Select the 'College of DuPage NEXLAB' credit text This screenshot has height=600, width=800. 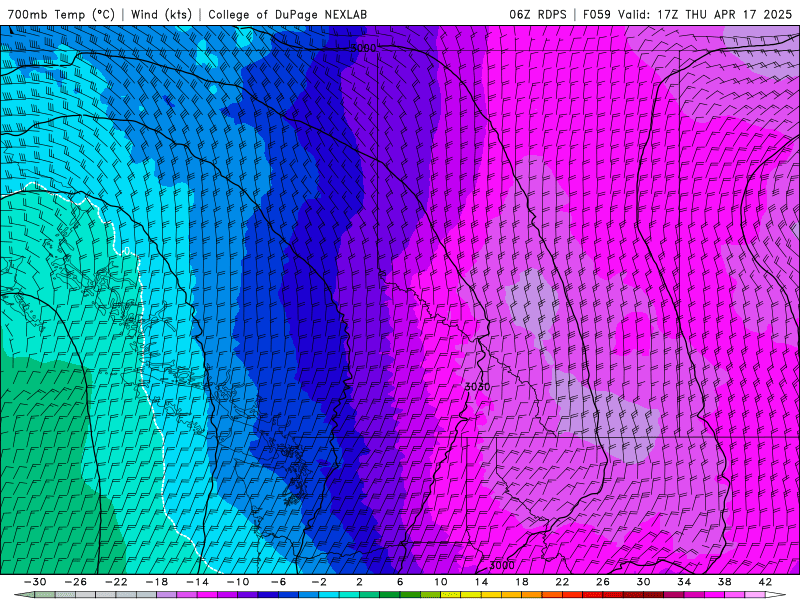(287, 14)
